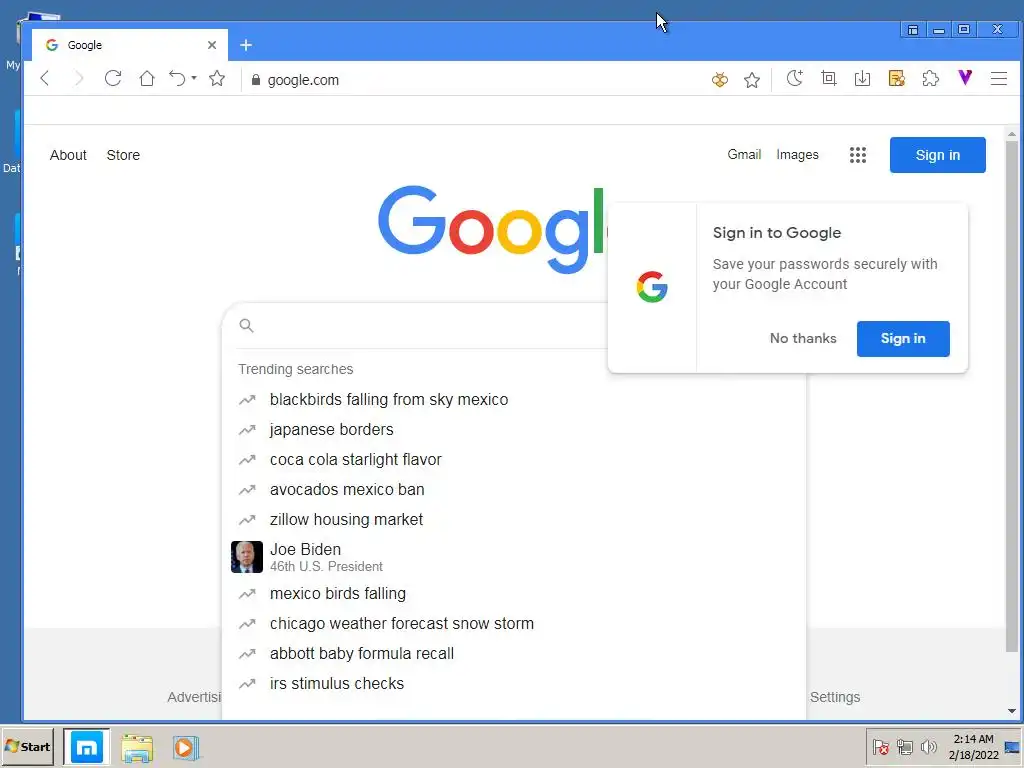1024x768 pixels.
Task: Open the extensions puzzle icon
Action: (931, 78)
